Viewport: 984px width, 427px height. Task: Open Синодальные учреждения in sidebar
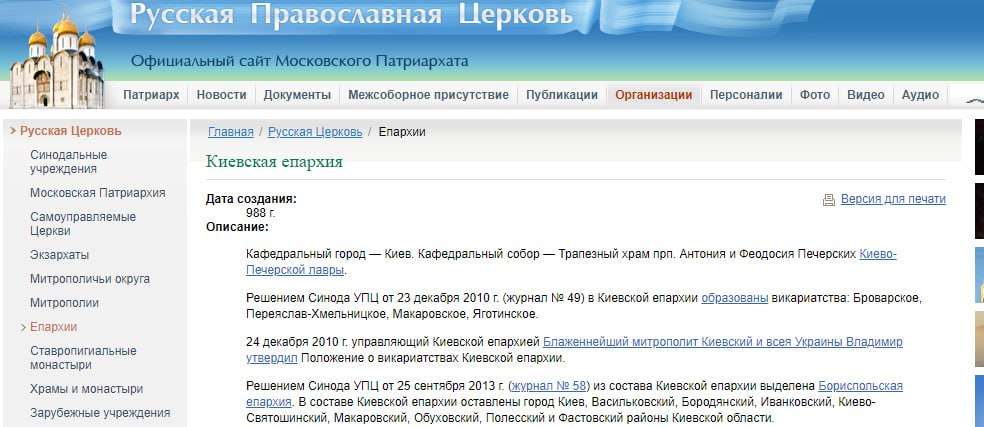tap(68, 162)
